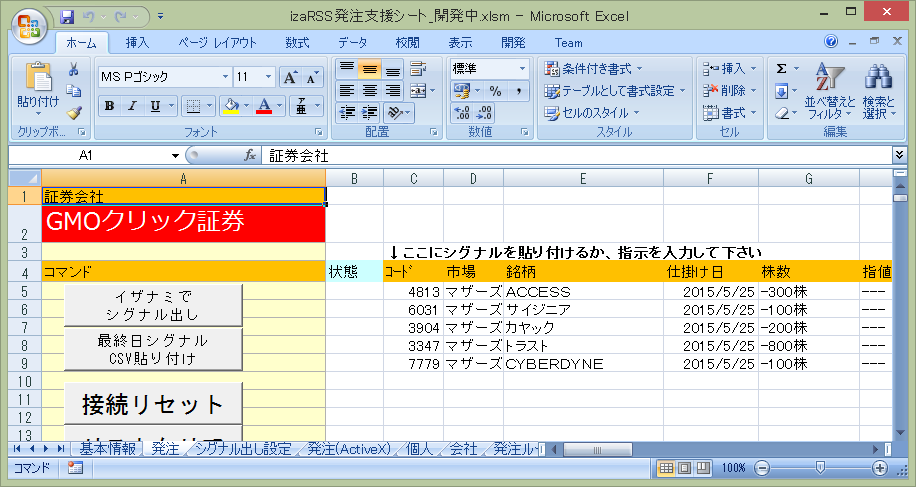
Task: Click the イザナミでシグナル出し button
Action: (153, 305)
